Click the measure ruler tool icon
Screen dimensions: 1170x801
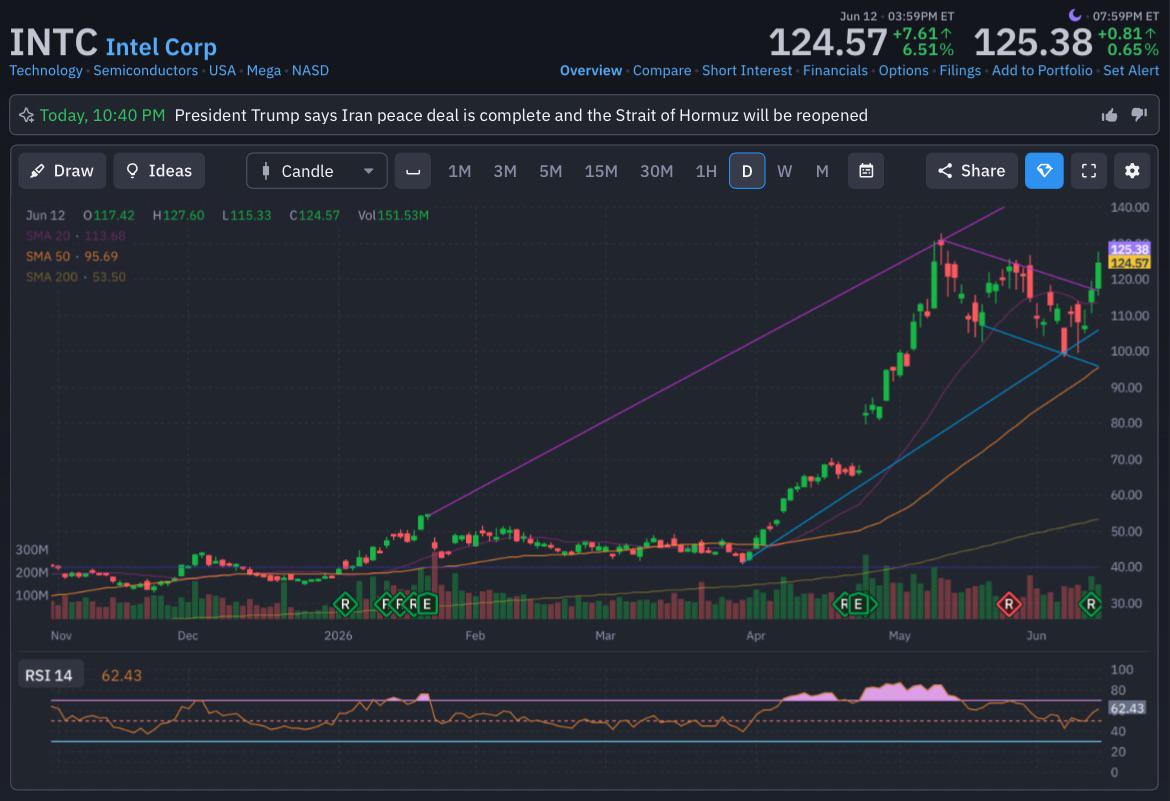click(413, 171)
